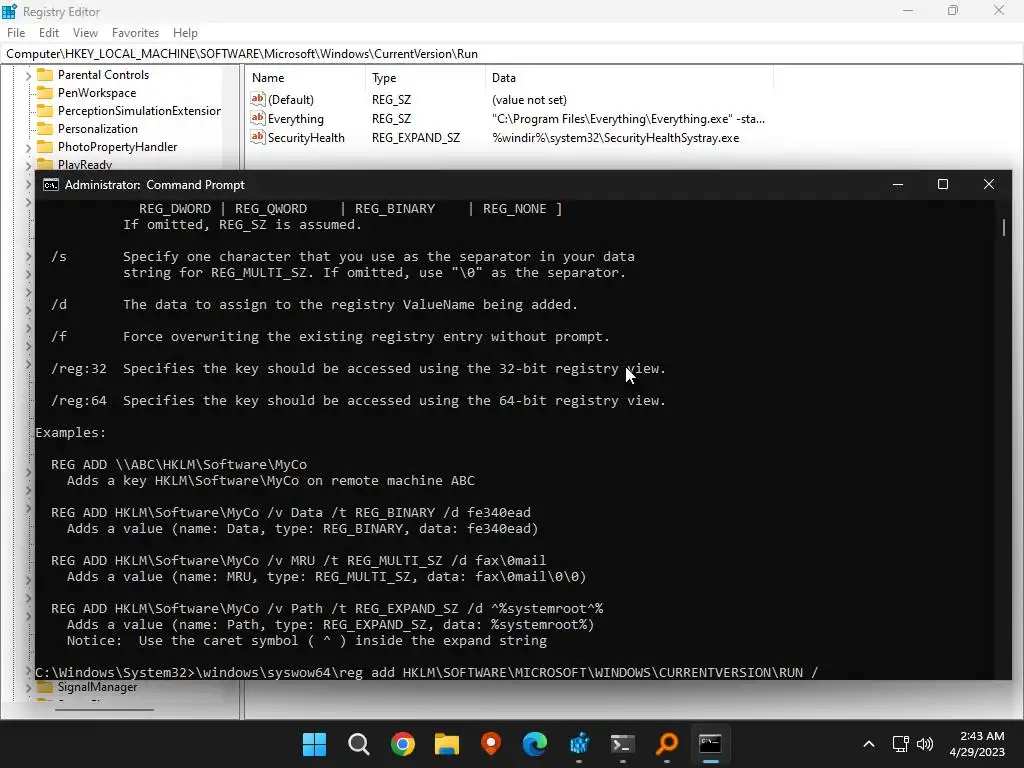Viewport: 1024px width, 768px height.
Task: Click the registry tree horizontal scrollbar
Action: (x=104, y=709)
